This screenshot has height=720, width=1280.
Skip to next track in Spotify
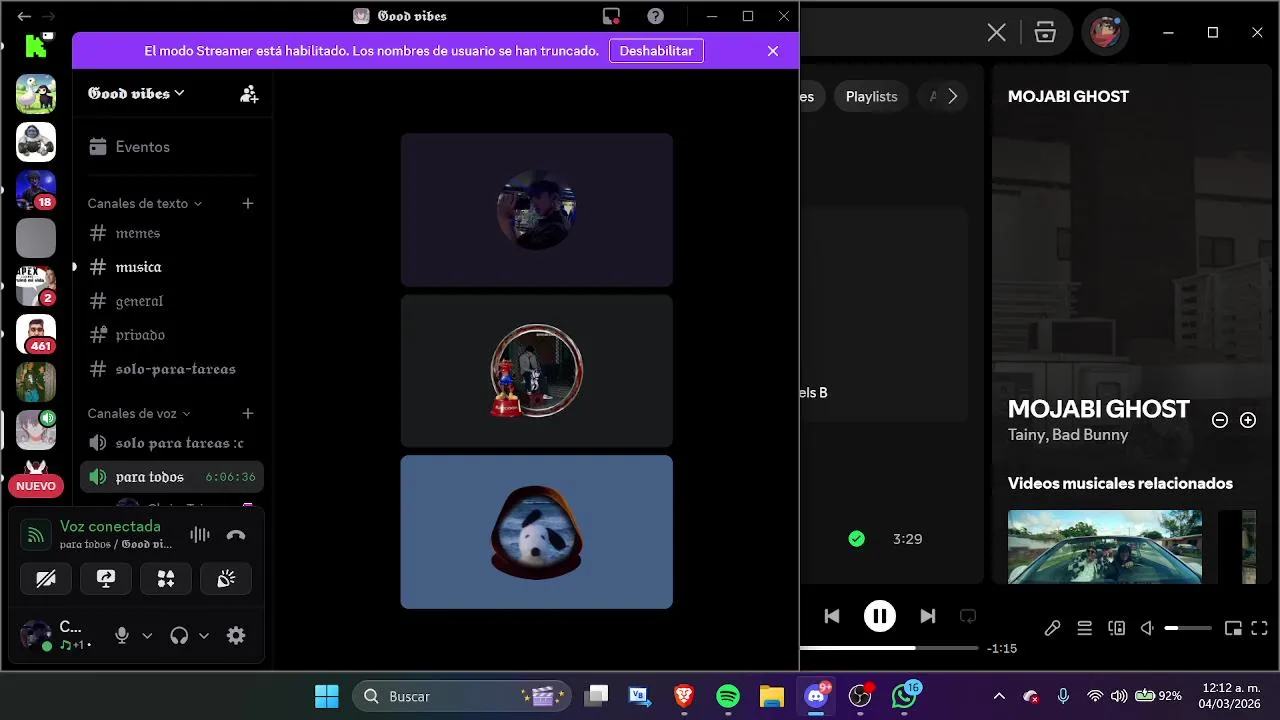[x=928, y=616]
